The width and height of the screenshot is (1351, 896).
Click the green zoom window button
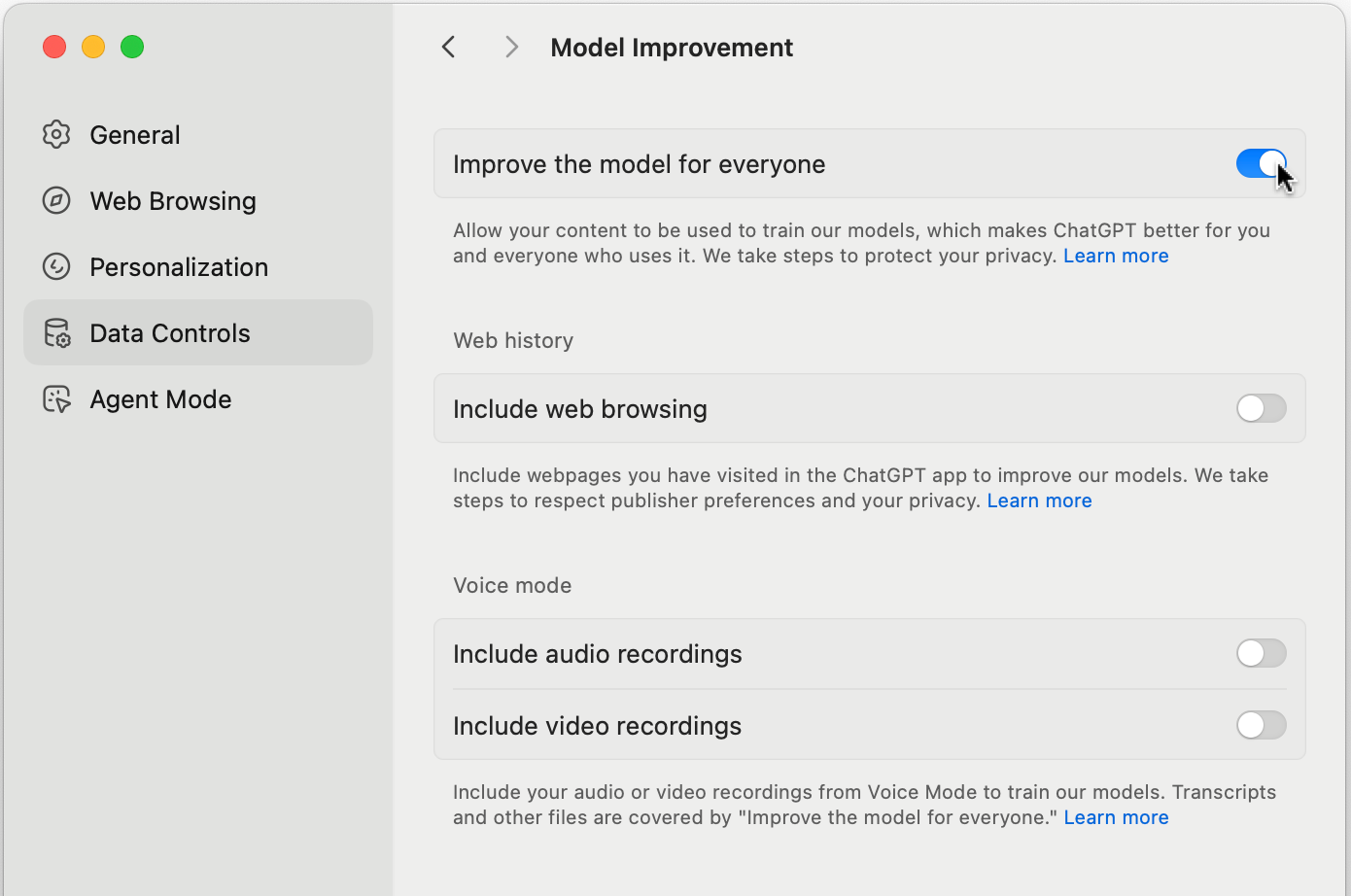(x=132, y=47)
